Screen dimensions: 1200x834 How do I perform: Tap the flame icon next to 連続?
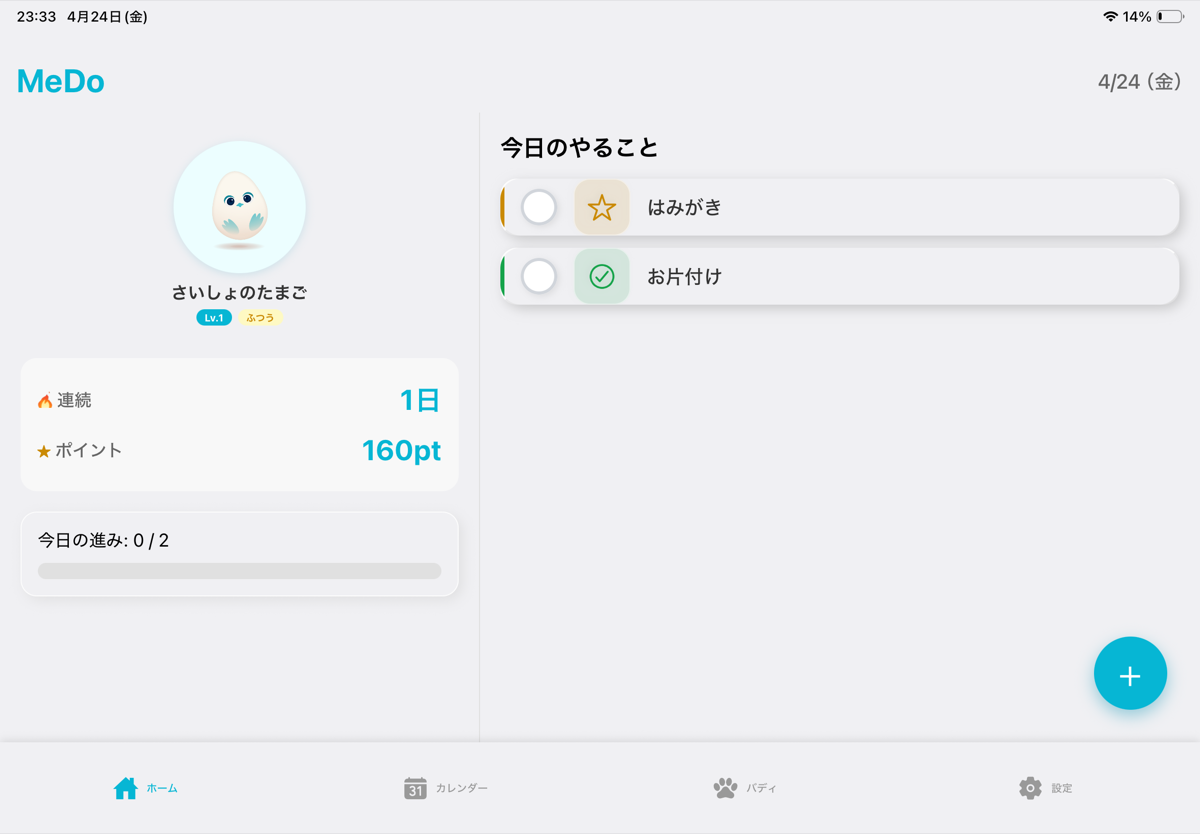click(x=45, y=400)
